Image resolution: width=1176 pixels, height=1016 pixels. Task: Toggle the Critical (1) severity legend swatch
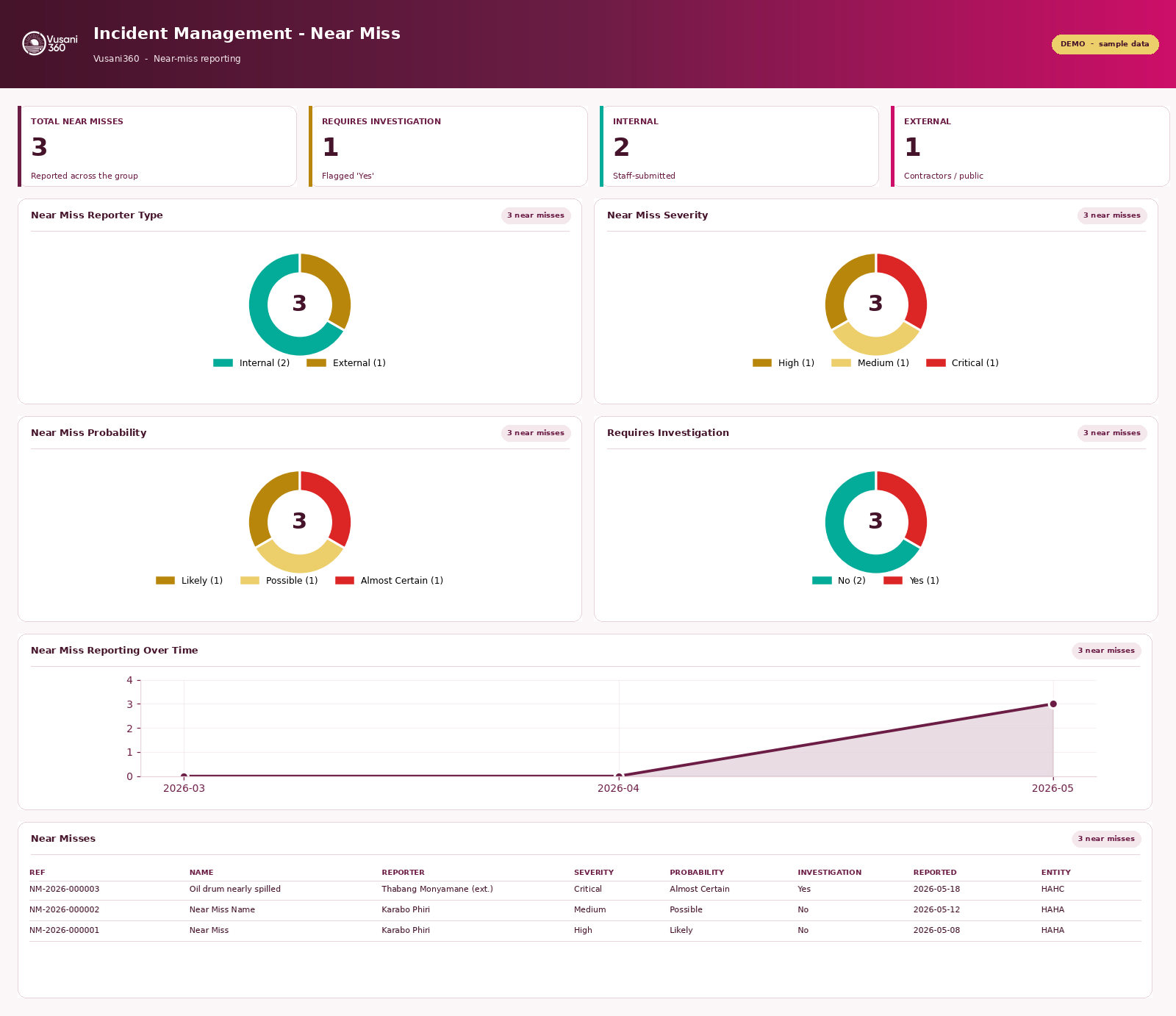[x=936, y=363]
